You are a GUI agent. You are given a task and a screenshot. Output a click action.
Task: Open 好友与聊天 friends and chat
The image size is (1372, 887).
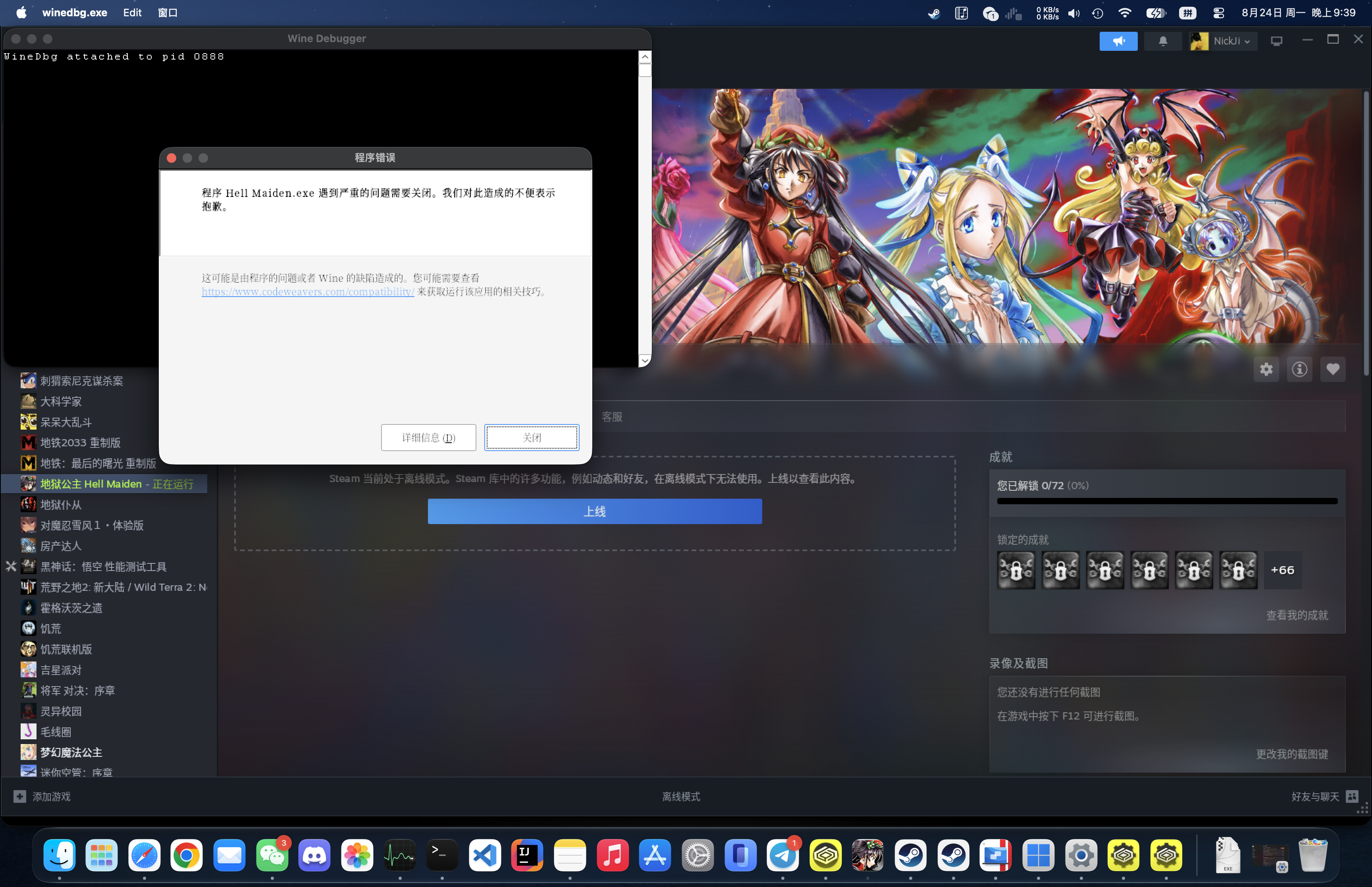pyautogui.click(x=1324, y=796)
